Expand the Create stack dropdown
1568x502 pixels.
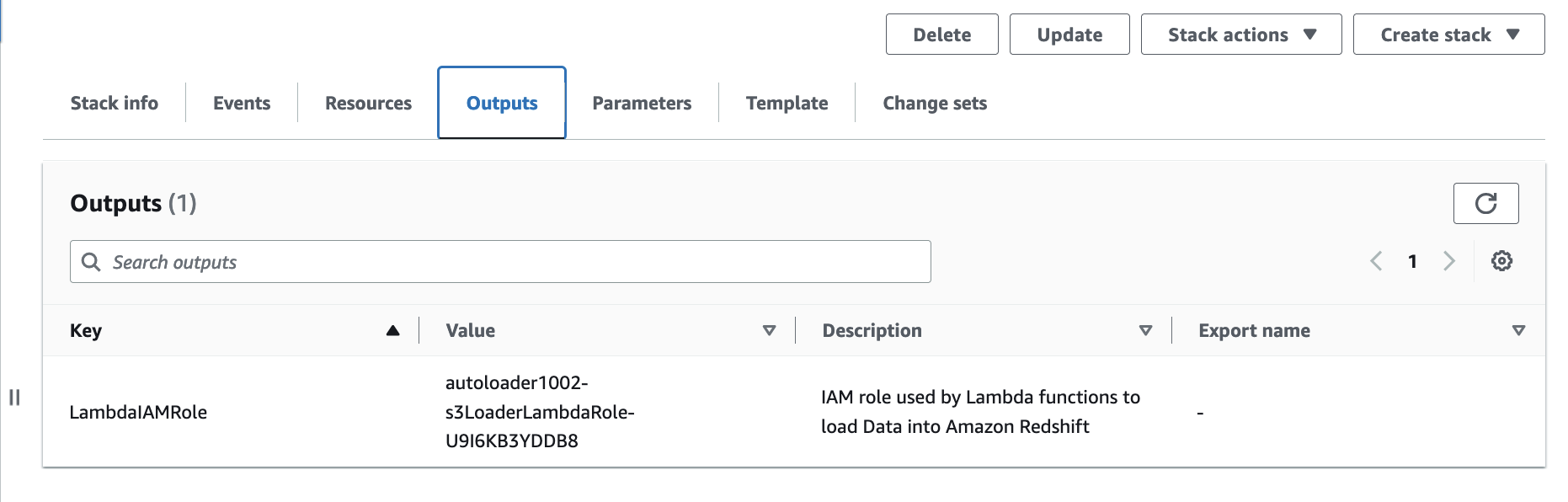[x=1448, y=35]
